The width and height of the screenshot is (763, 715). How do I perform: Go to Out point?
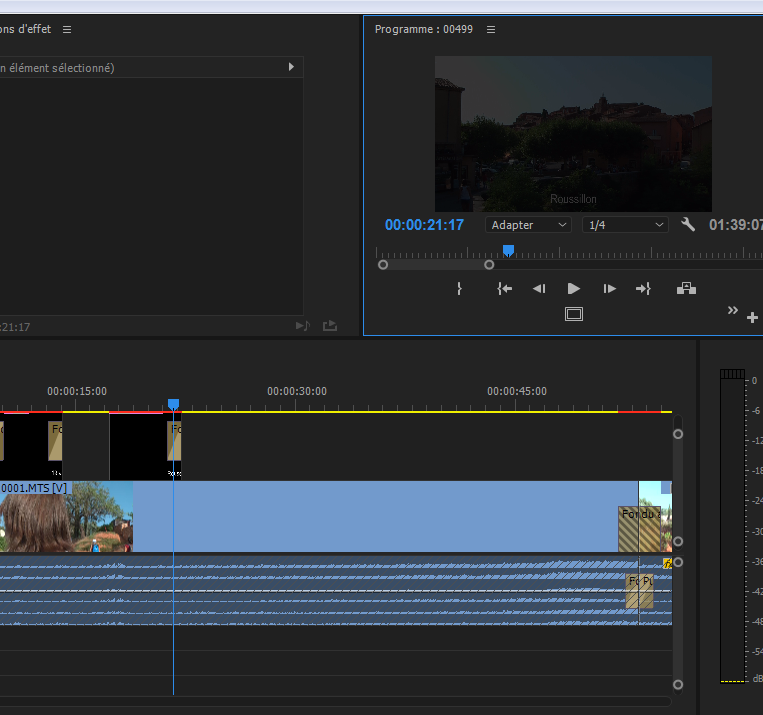pos(643,289)
